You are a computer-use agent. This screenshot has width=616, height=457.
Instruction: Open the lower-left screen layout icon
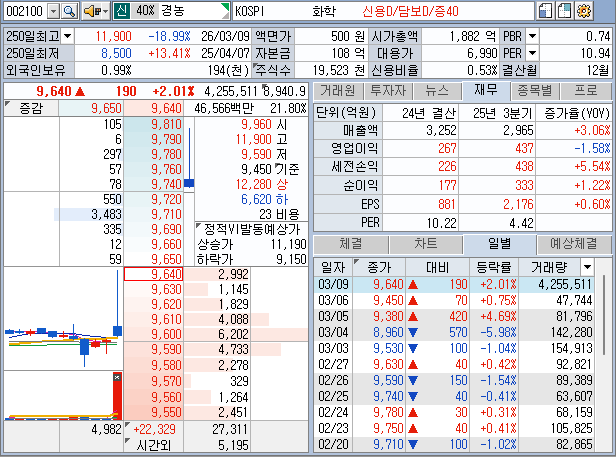(545, 11)
